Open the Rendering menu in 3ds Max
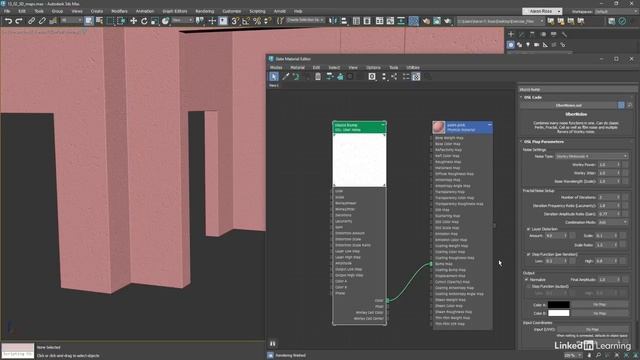 [204, 11]
